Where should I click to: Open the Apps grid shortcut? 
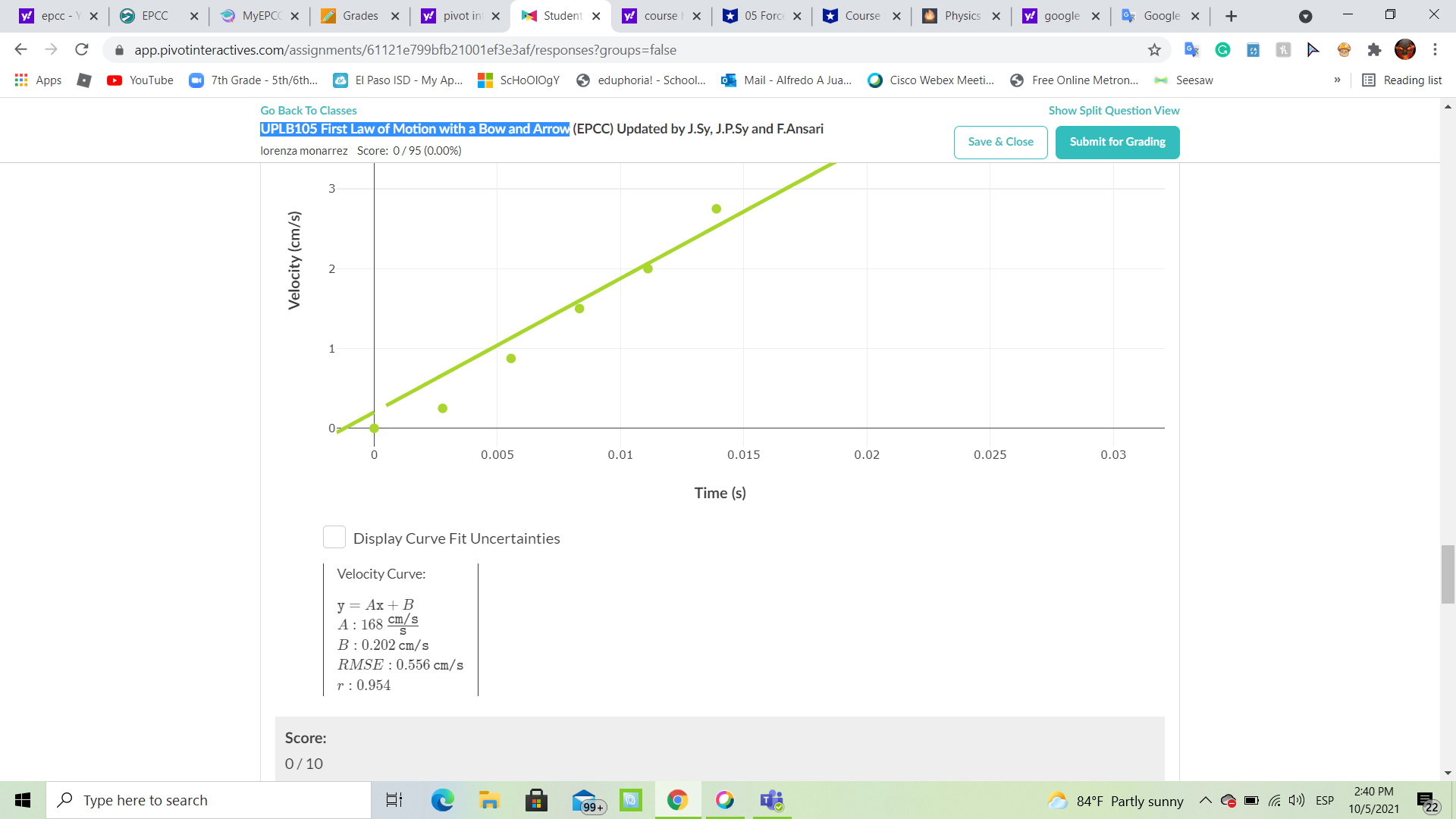[38, 80]
